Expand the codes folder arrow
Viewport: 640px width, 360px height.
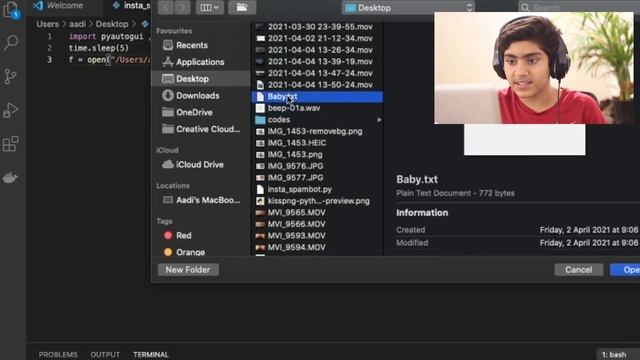coord(379,120)
